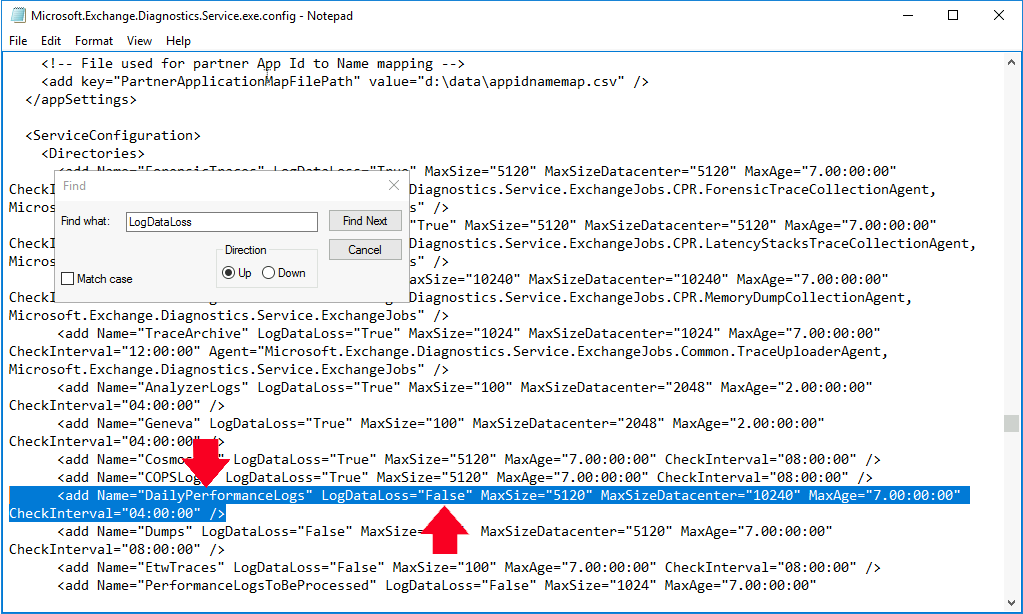Close the Notepad window
Viewport: 1023px width, 614px height.
(998, 15)
